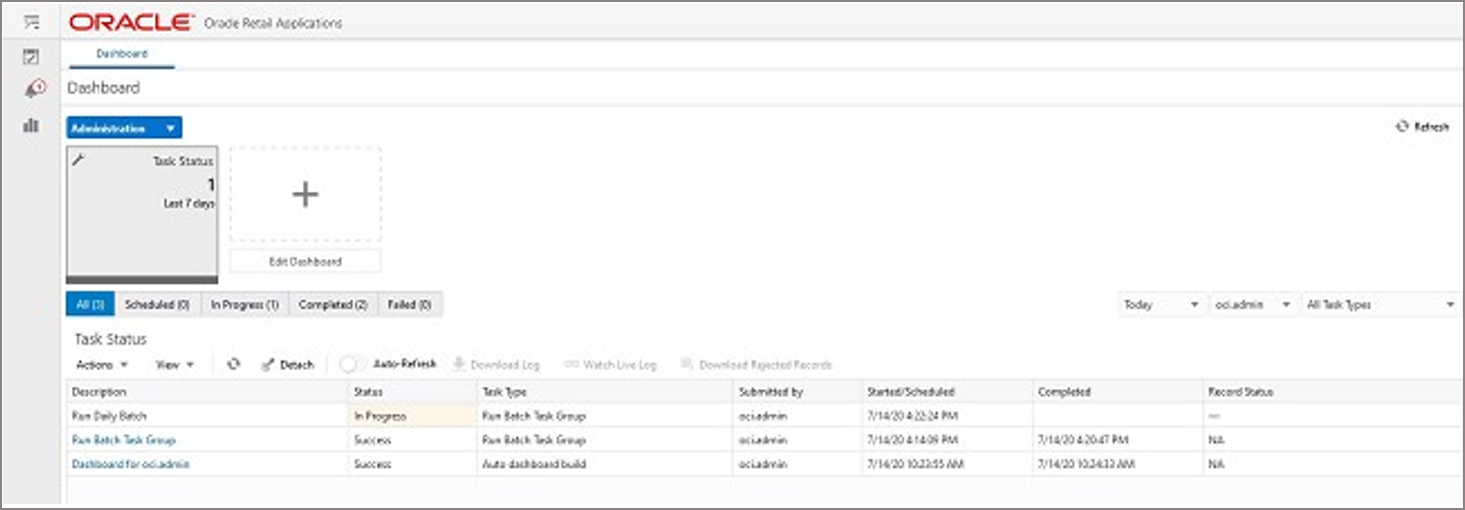Click the wrench icon on Task Status tile
This screenshot has height=510, width=1465.
78,159
